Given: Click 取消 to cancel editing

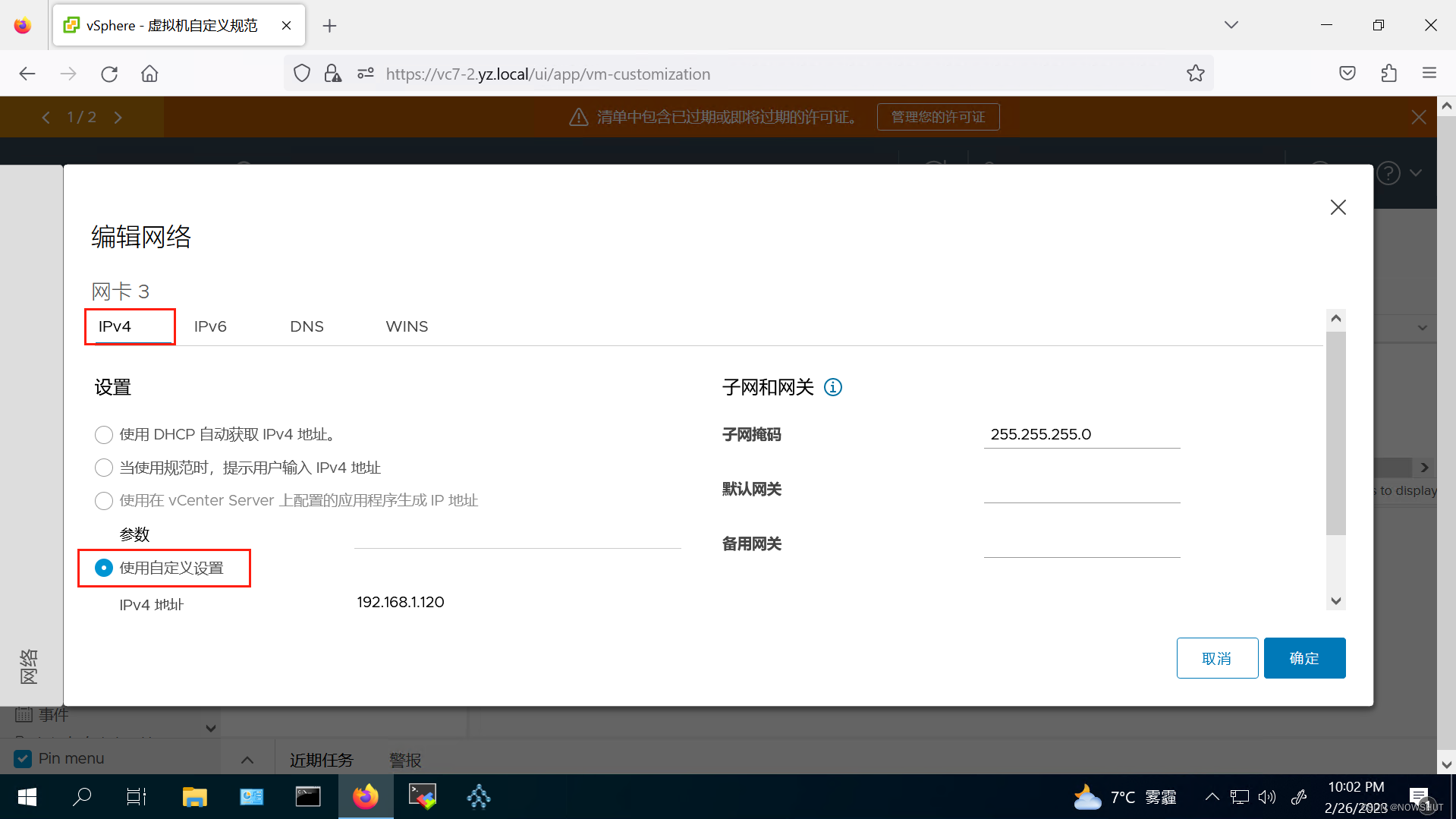Looking at the screenshot, I should 1217,658.
